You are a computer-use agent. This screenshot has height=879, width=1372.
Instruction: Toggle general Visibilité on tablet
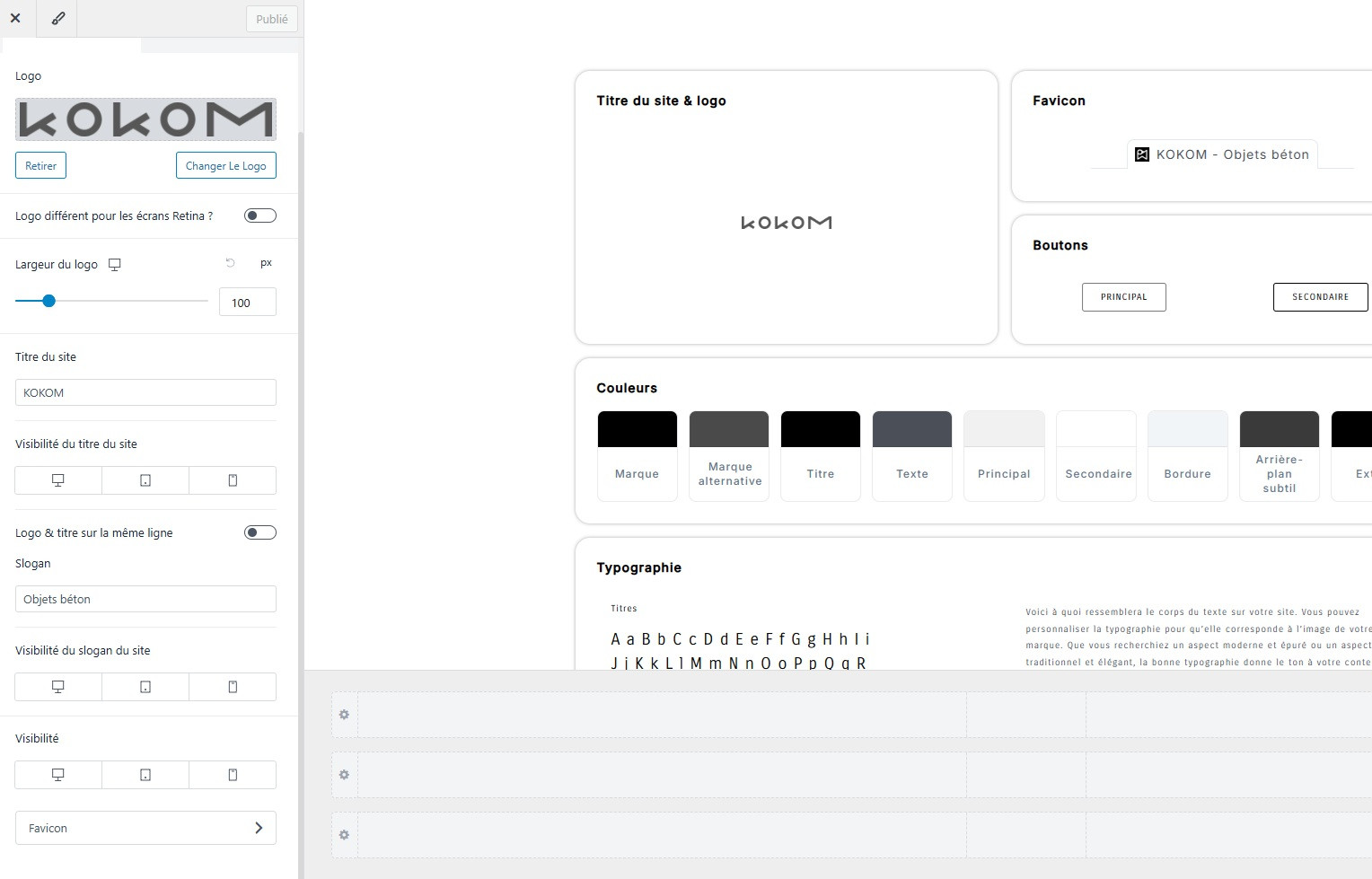(x=145, y=775)
